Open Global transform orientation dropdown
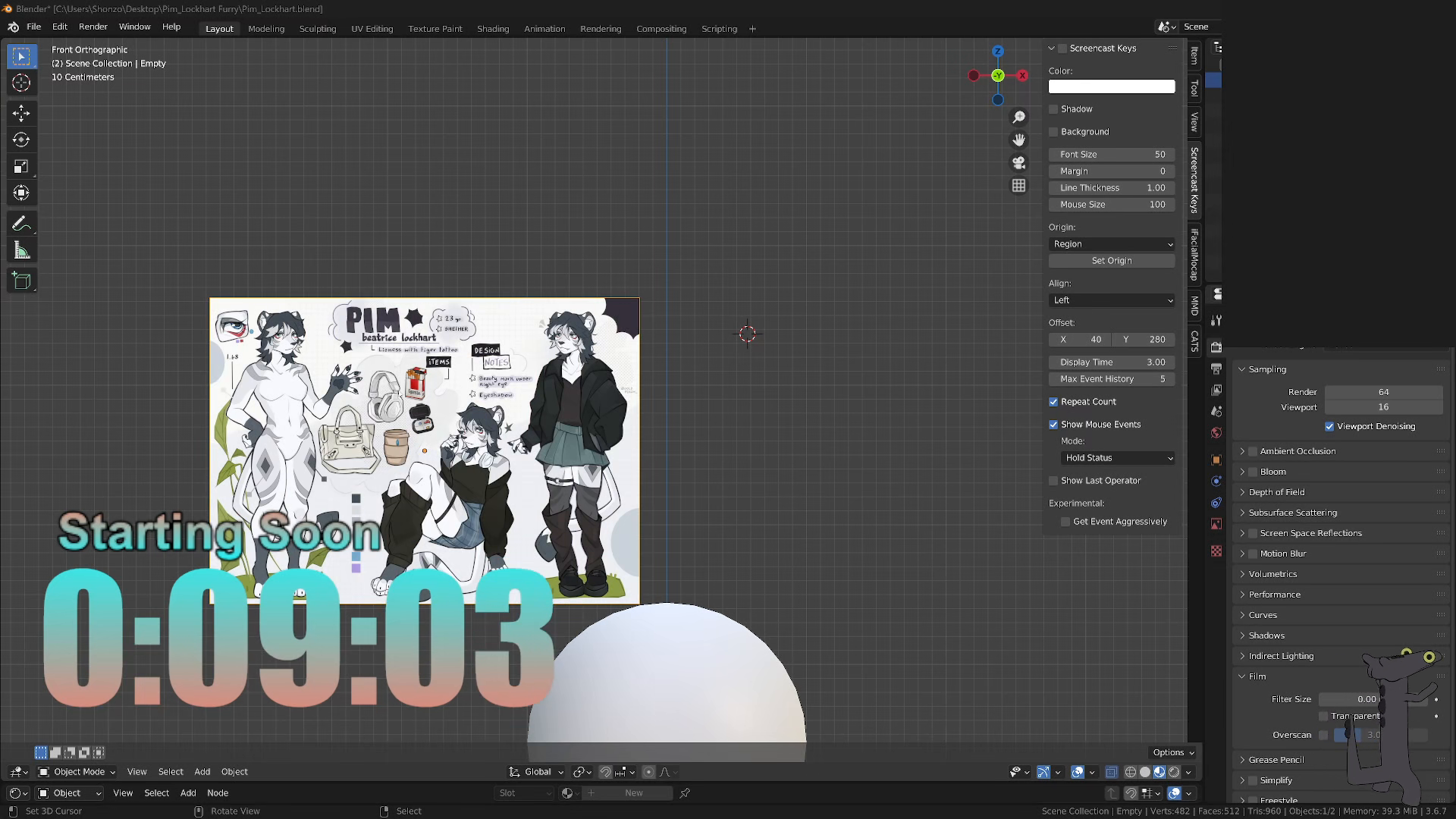 click(537, 772)
